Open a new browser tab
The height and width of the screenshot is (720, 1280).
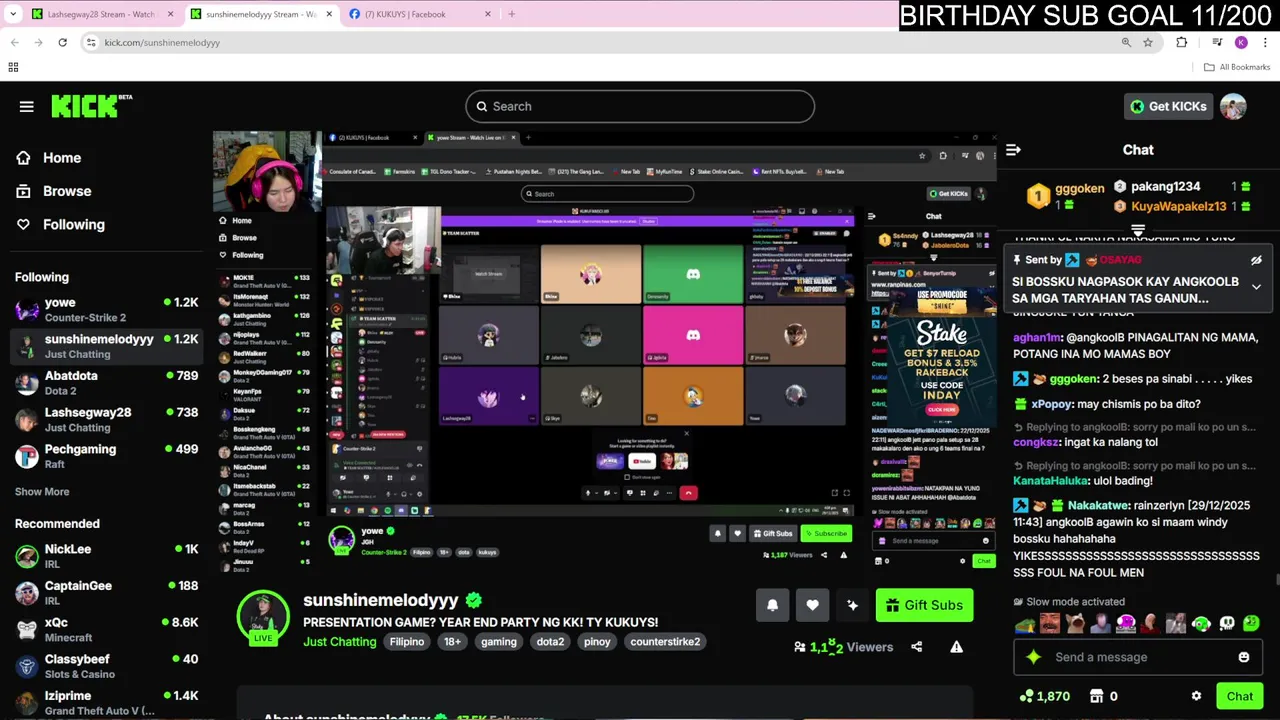[512, 14]
